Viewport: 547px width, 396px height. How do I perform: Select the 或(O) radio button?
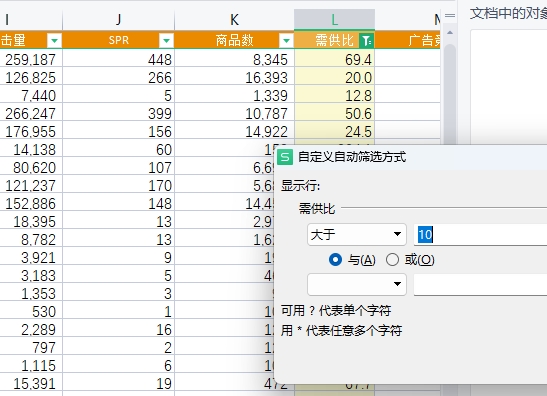[392, 260]
